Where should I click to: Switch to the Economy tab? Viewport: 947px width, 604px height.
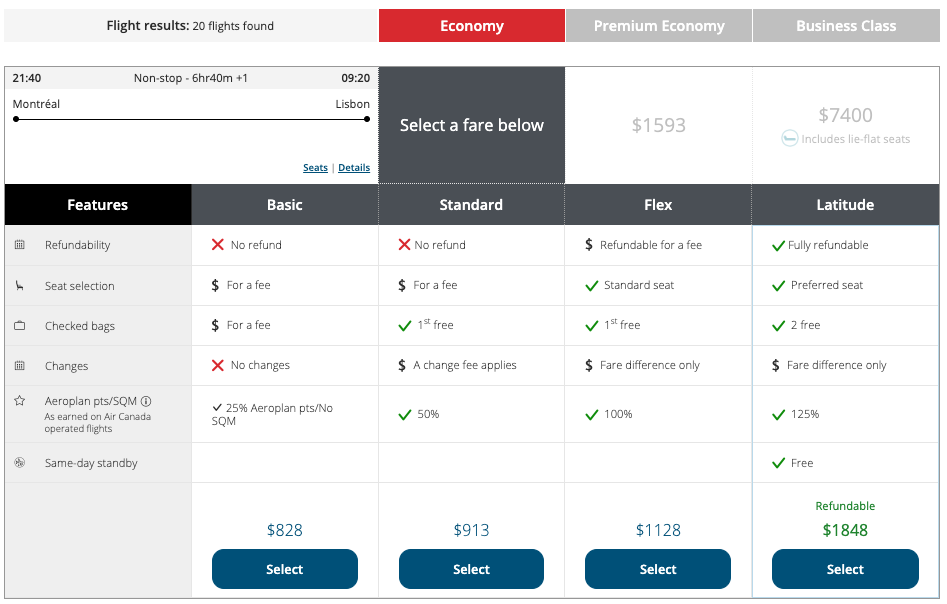472,26
